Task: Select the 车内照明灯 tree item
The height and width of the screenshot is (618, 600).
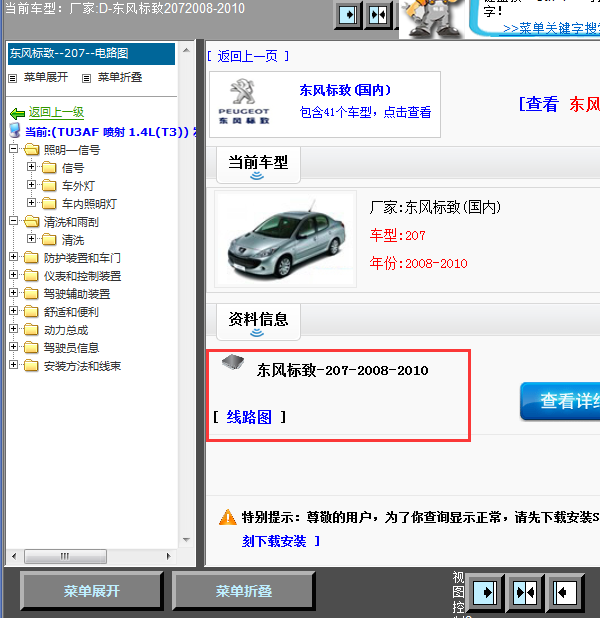Action: point(89,204)
